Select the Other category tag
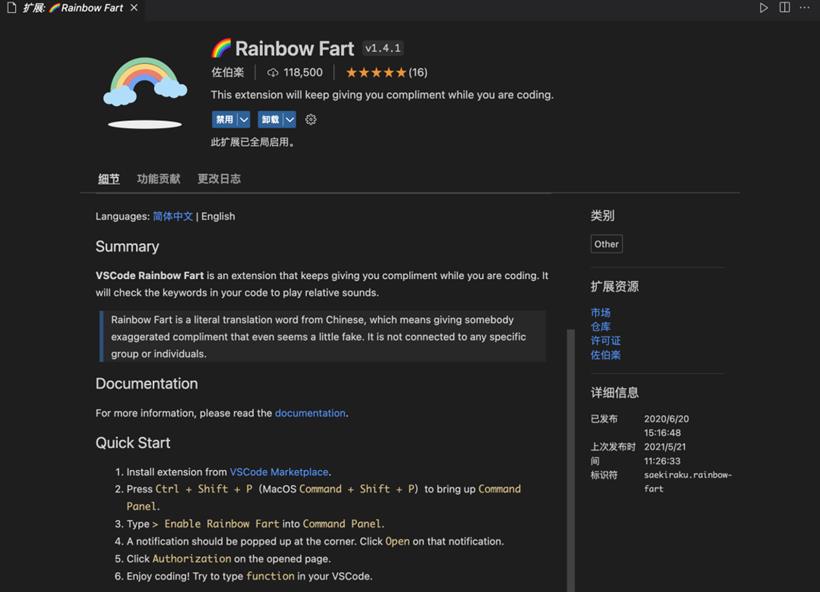This screenshot has height=592, width=820. pyautogui.click(x=607, y=244)
